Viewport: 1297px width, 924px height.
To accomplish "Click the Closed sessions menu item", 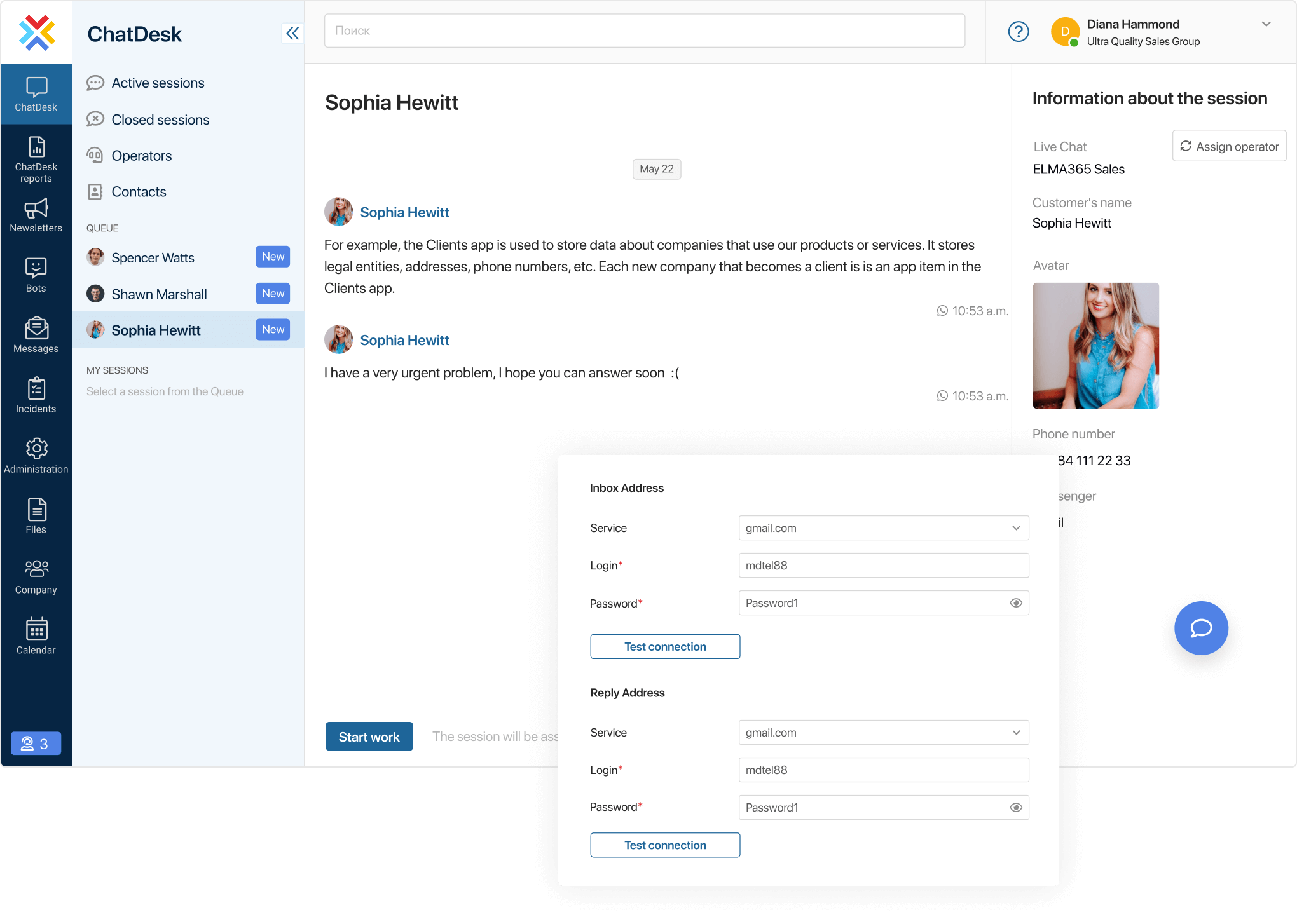I will 160,119.
